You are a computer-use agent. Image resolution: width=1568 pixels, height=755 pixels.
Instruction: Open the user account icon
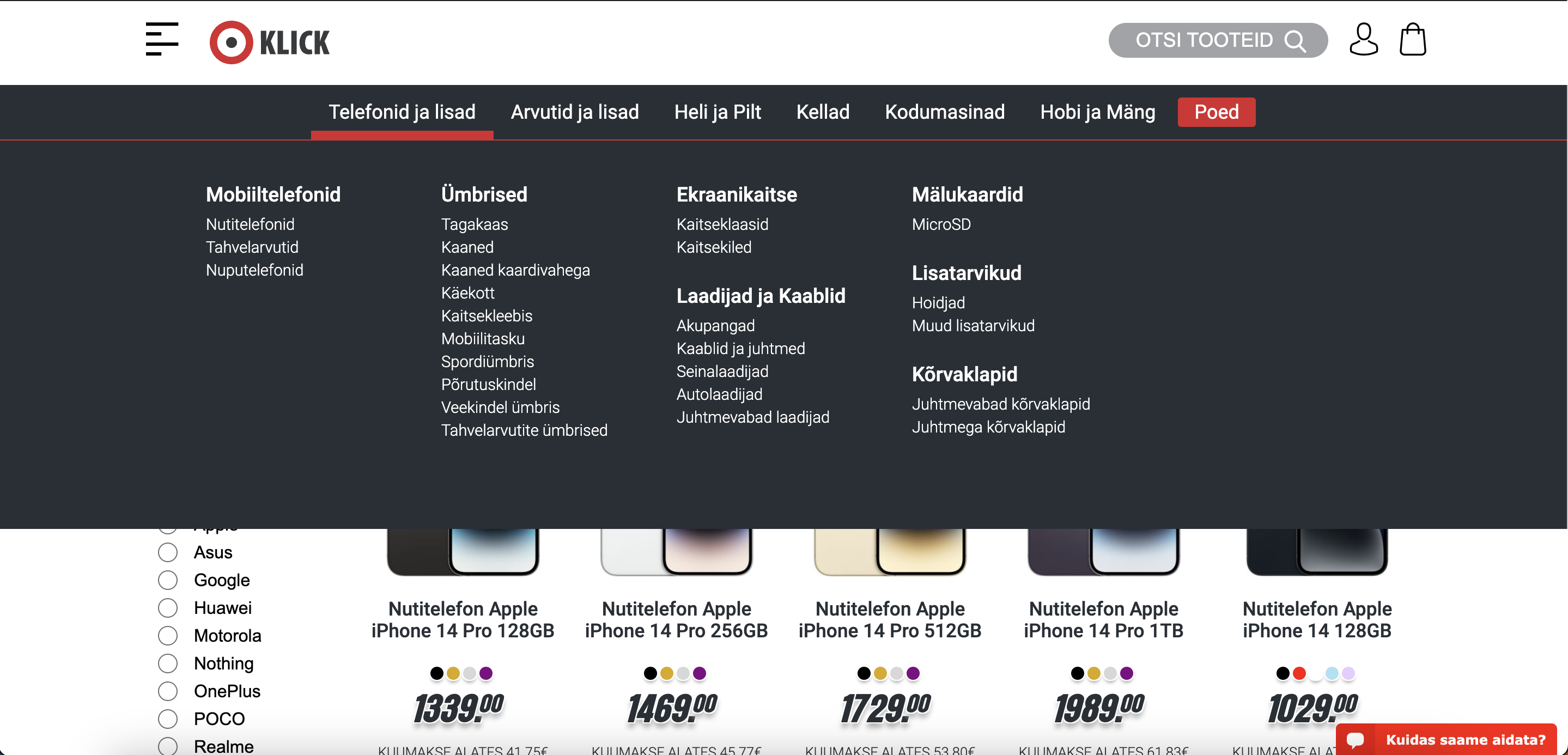1364,40
